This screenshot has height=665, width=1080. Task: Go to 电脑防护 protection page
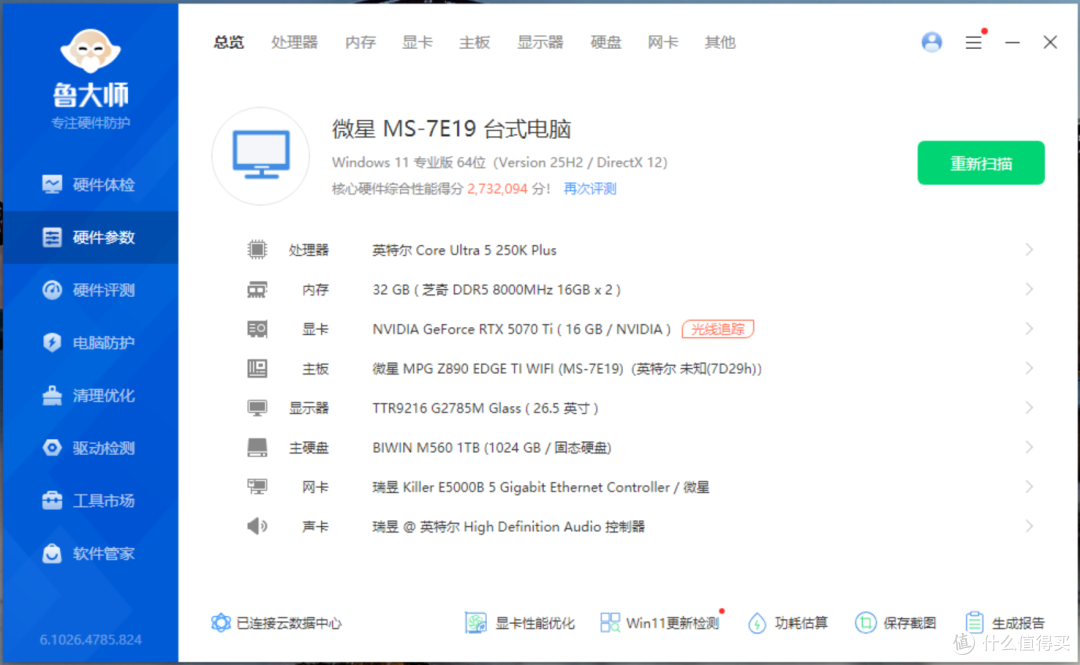(x=90, y=342)
